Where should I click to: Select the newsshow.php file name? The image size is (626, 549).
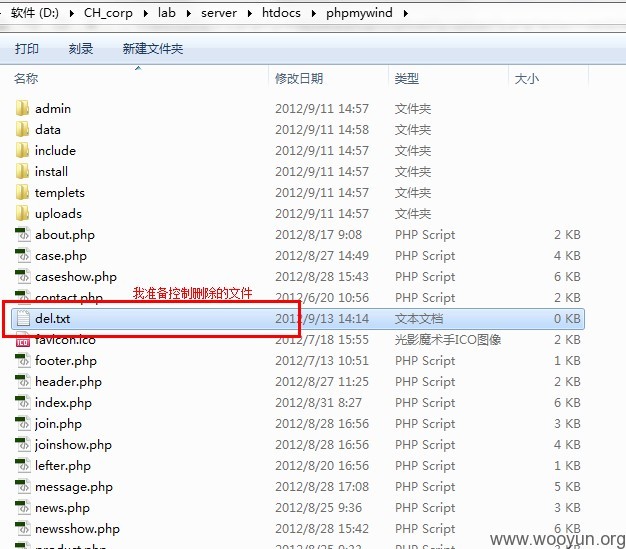click(x=77, y=529)
